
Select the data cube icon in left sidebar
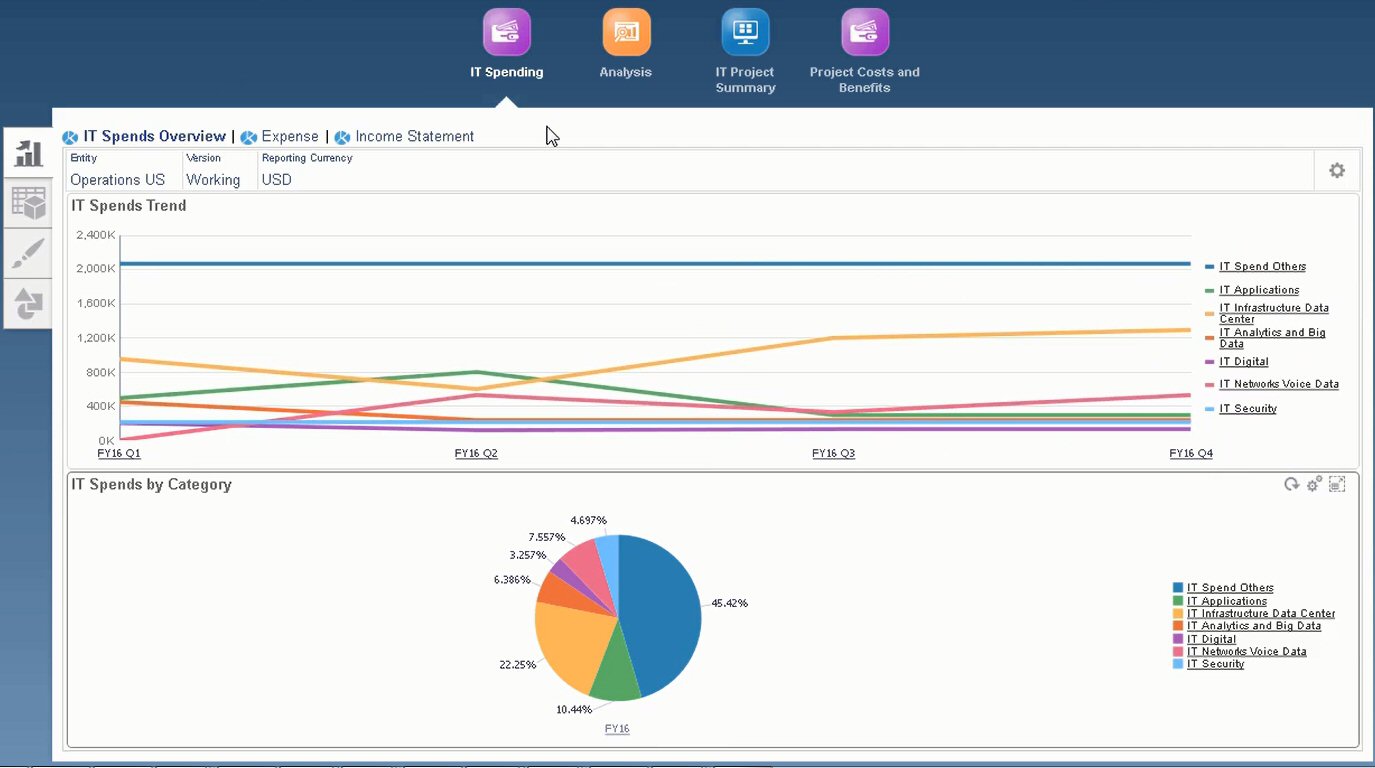(27, 202)
